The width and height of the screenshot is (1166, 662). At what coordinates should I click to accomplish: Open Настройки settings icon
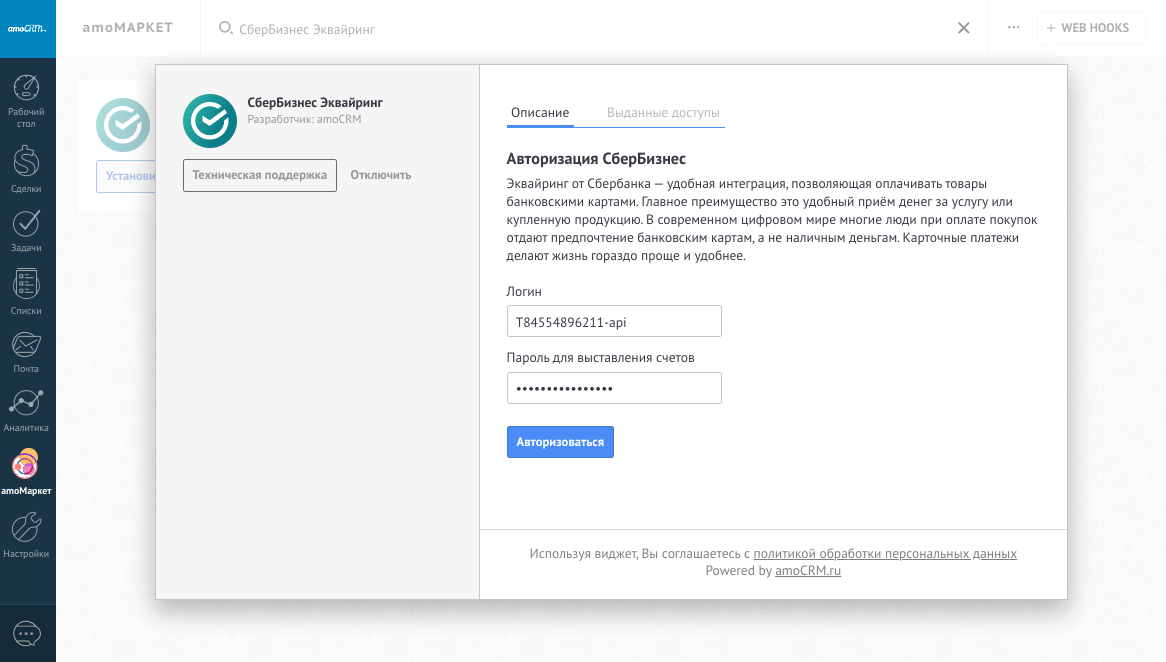27,527
